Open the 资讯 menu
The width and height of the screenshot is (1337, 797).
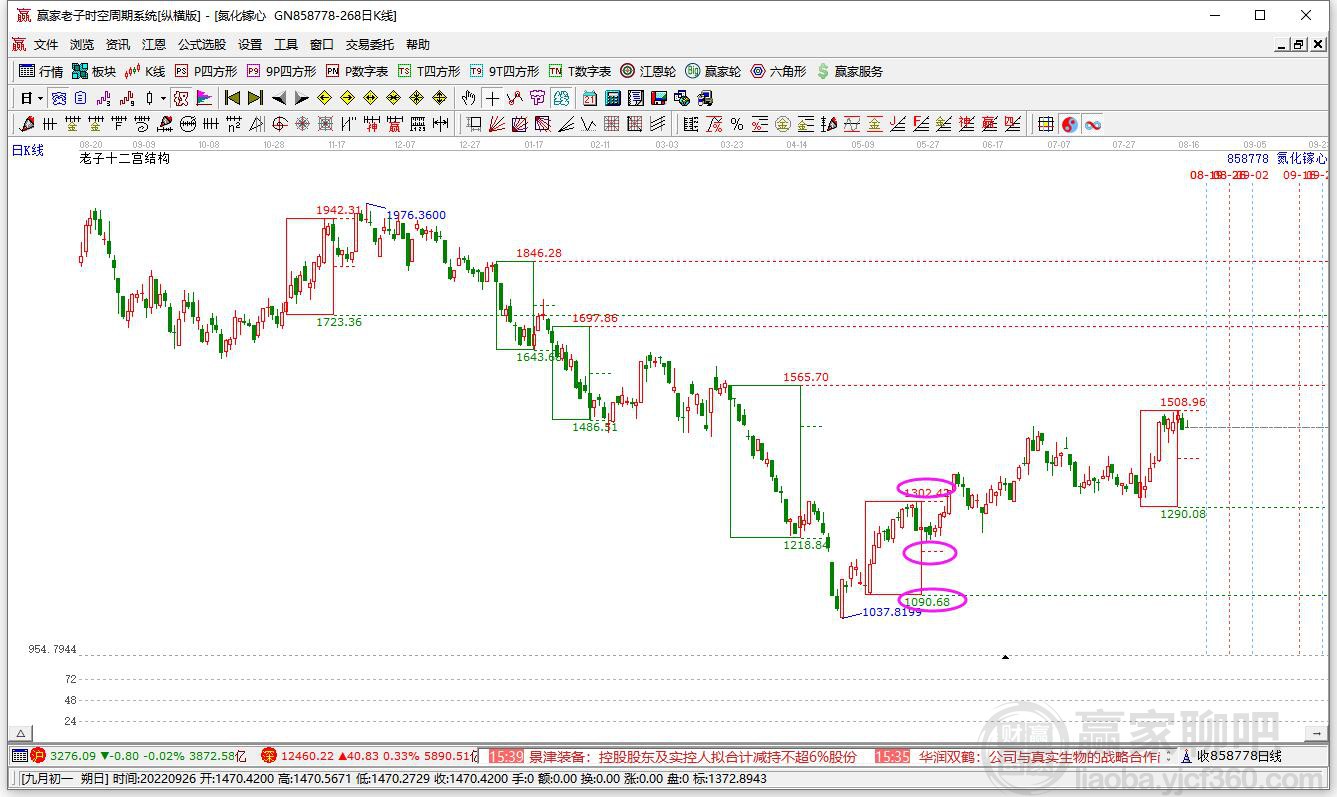(118, 45)
